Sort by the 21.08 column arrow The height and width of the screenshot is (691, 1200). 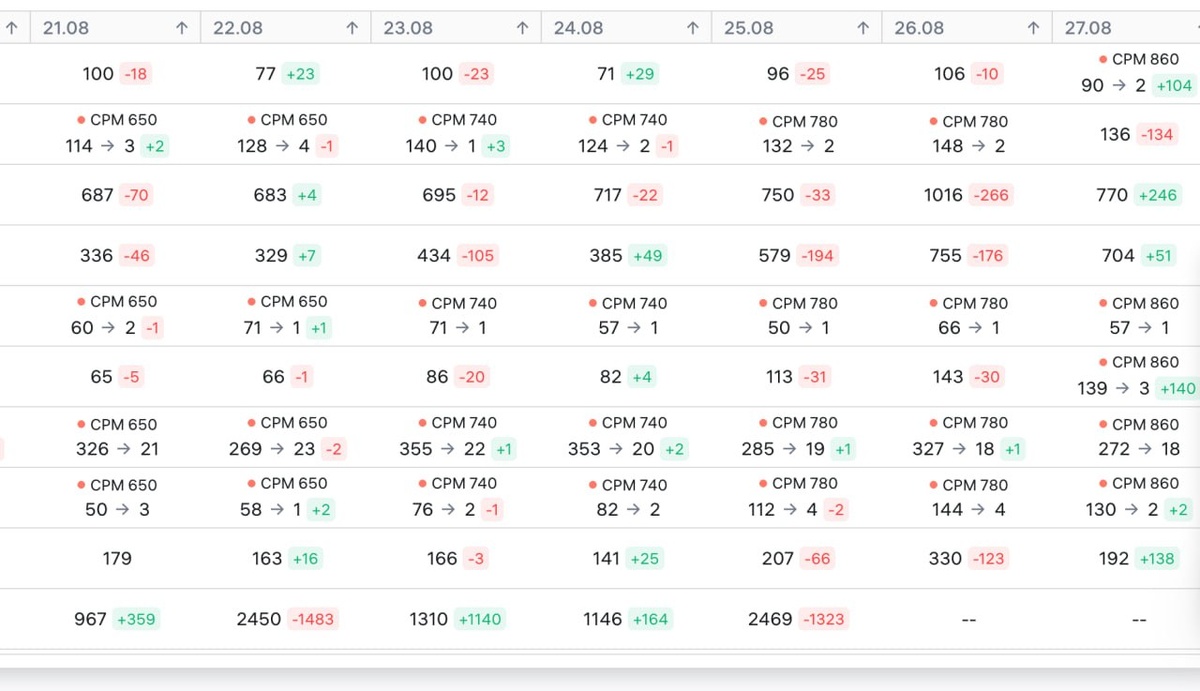[182, 29]
